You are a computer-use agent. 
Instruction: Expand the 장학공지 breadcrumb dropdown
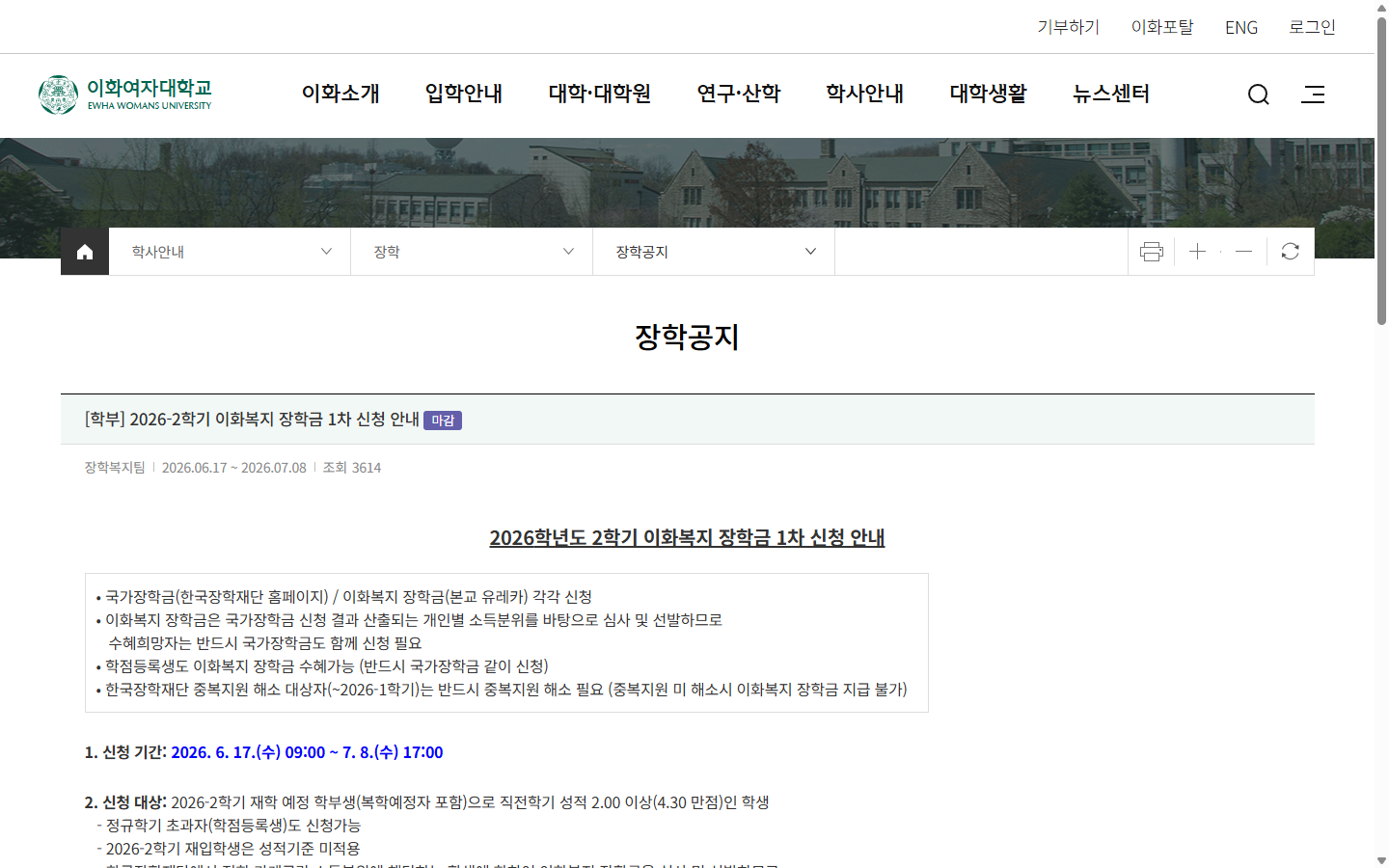point(714,252)
